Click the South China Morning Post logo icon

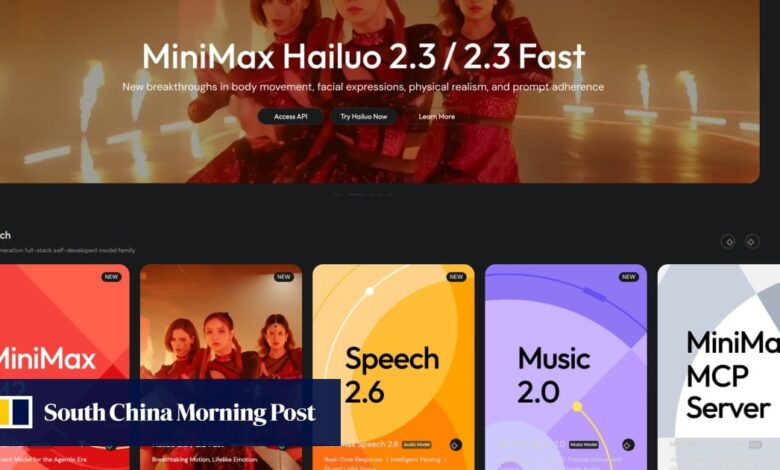(x=16, y=412)
